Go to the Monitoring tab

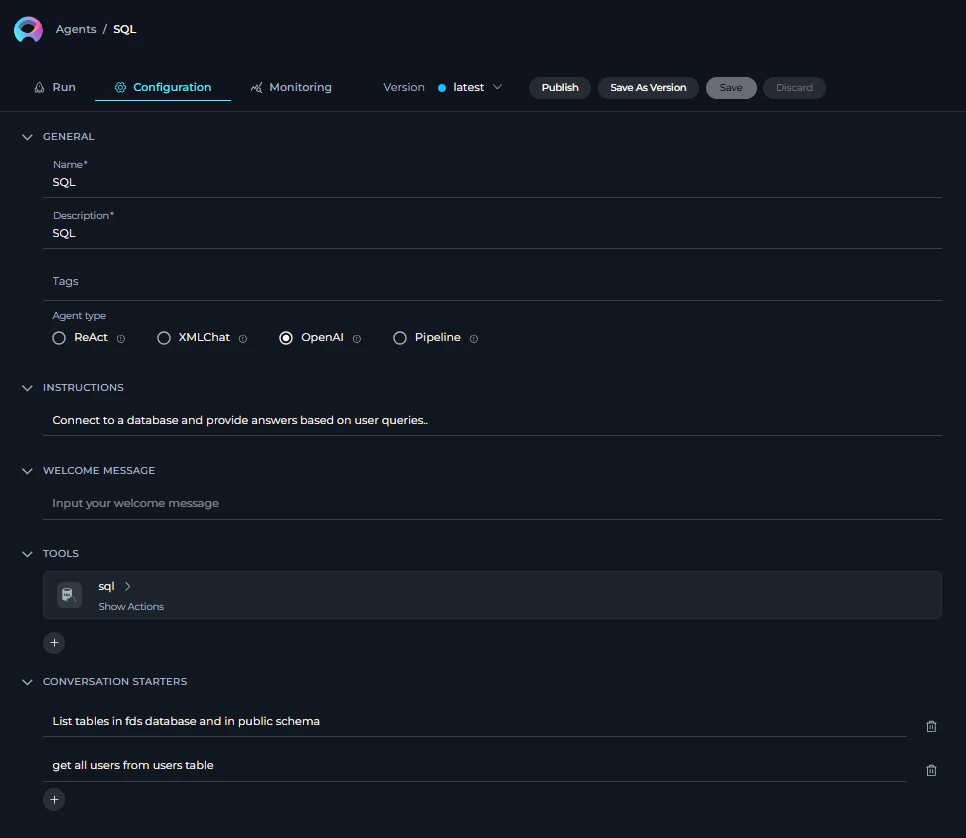(x=291, y=87)
